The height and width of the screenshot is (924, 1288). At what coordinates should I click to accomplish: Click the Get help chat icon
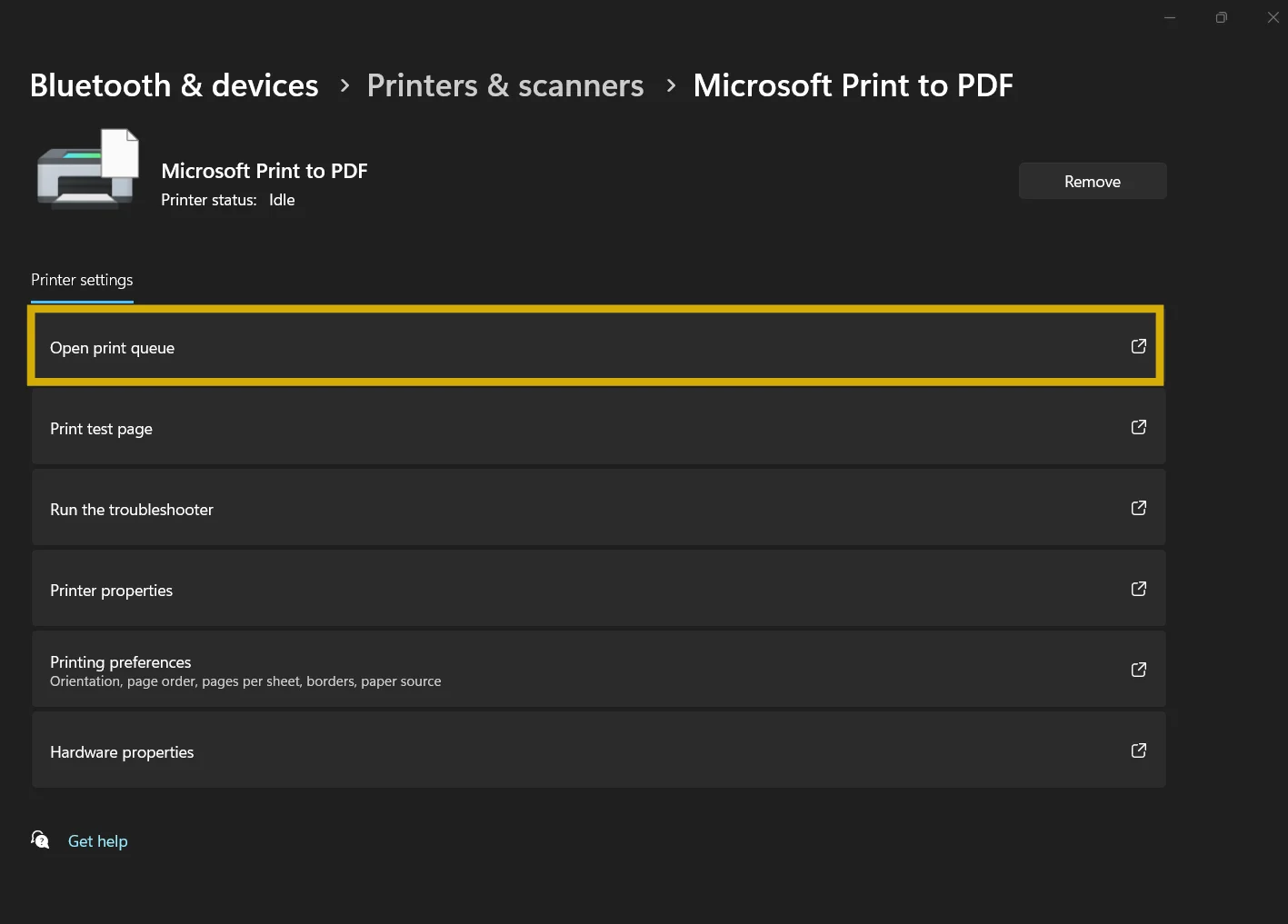pos(40,840)
